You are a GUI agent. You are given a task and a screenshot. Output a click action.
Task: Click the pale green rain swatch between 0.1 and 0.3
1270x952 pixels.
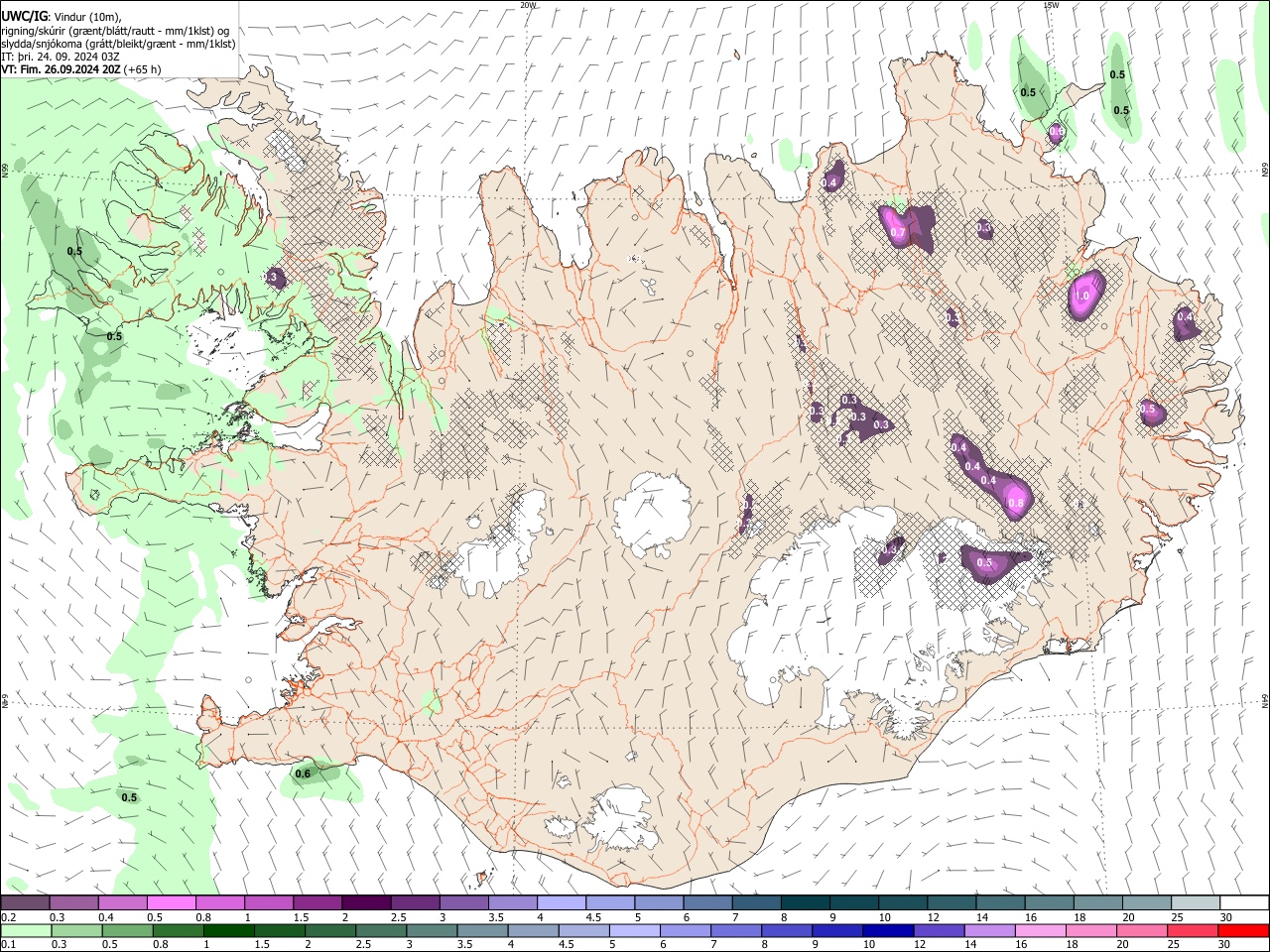26,930
